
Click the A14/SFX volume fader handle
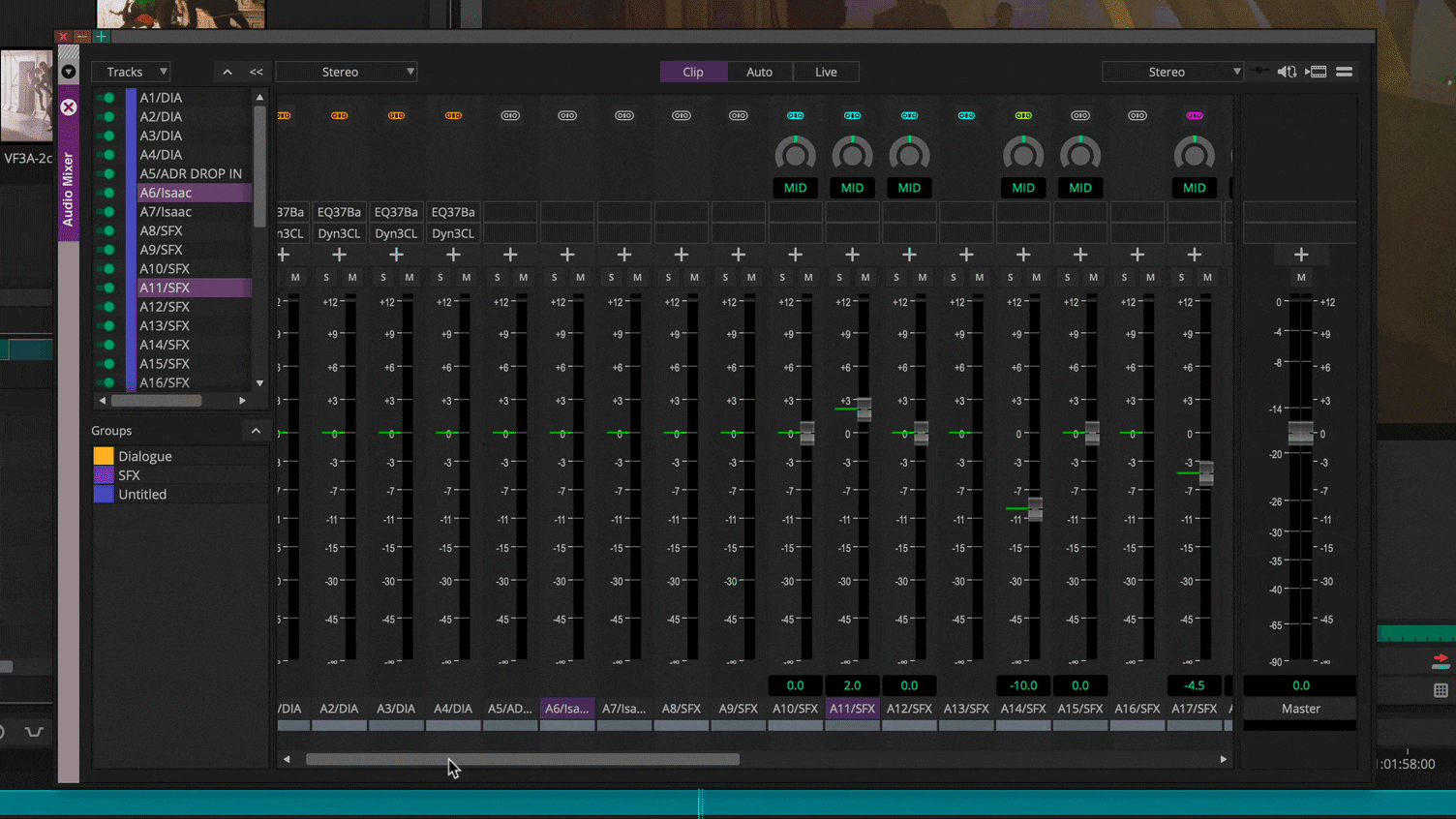click(x=1035, y=508)
